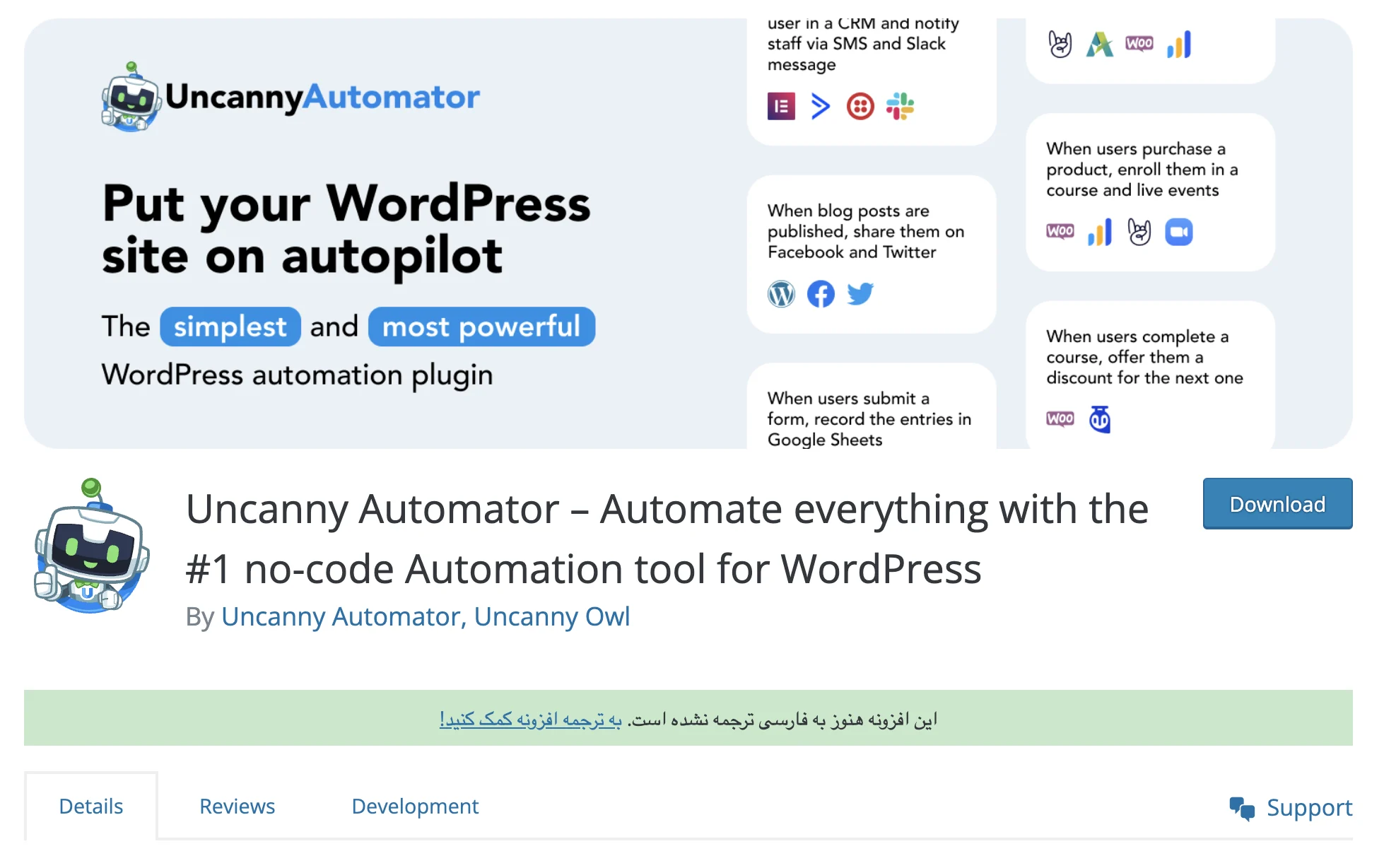
Task: Open the Details tab
Action: point(91,806)
